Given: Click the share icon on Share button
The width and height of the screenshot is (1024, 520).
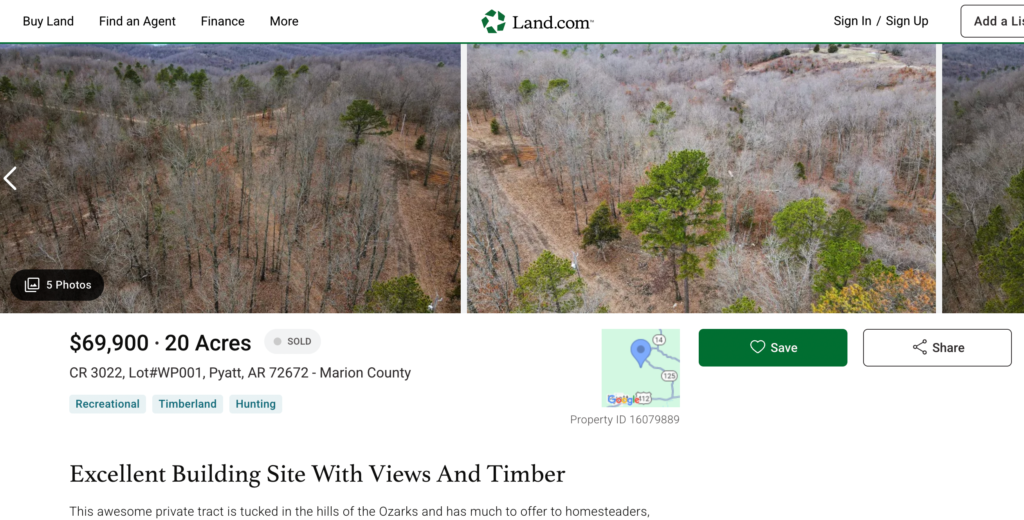Looking at the screenshot, I should tap(920, 347).
